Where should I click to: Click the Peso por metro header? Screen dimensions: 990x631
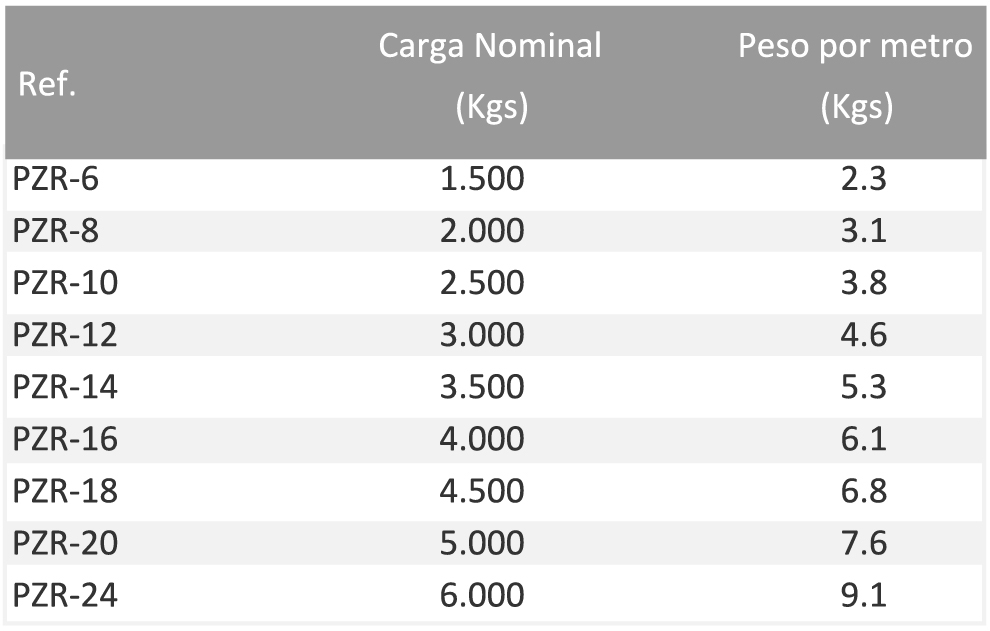click(x=856, y=75)
